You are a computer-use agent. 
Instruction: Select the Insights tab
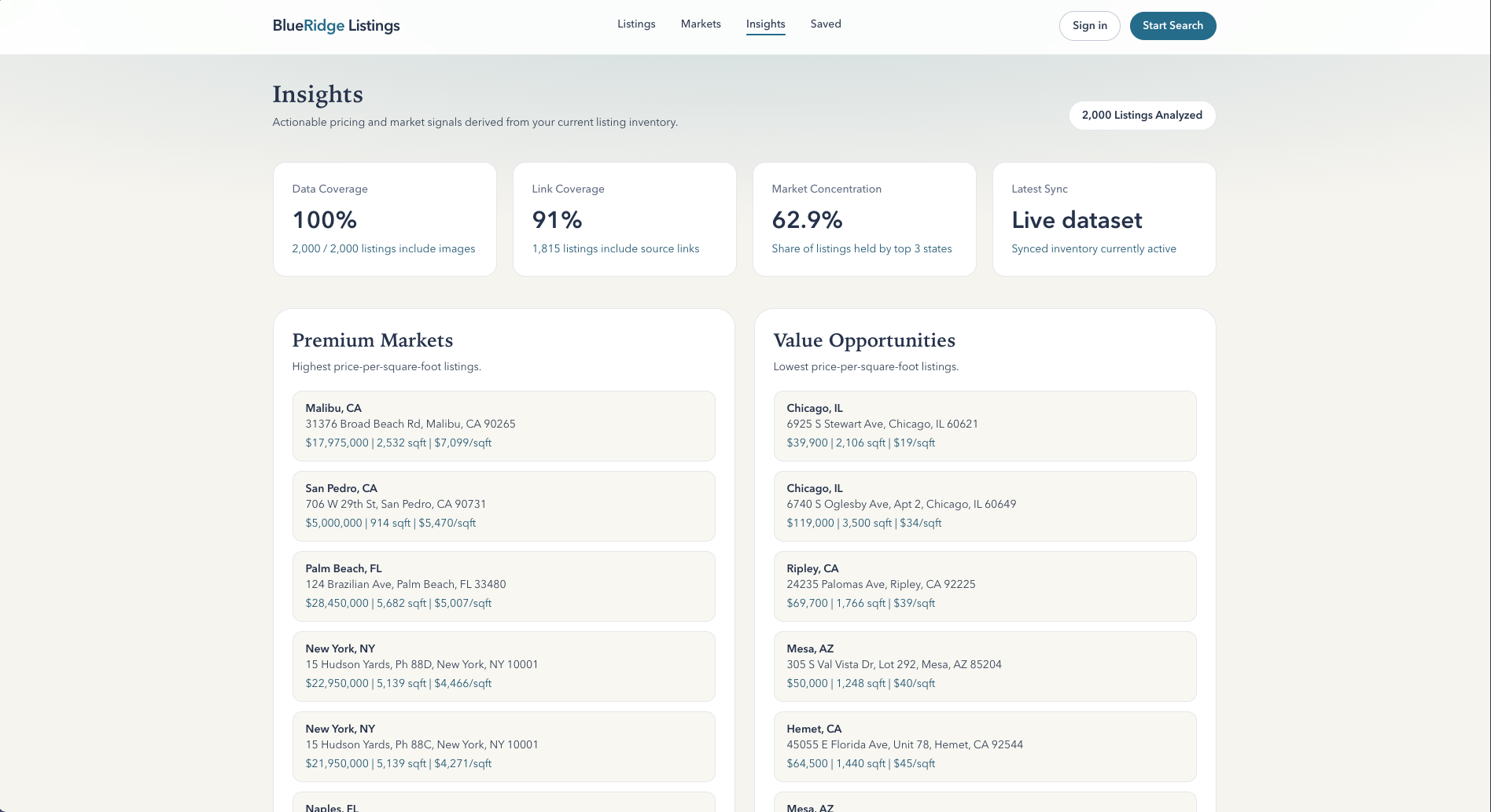(x=765, y=24)
